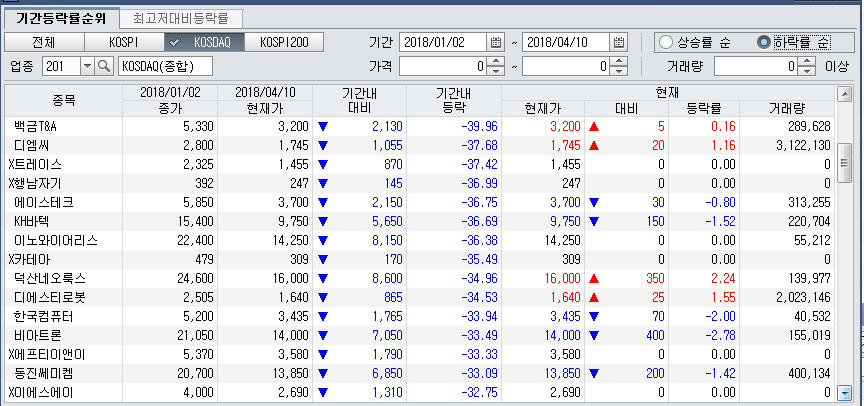This screenshot has height=406, width=864.
Task: Decrease maximum price stepper down arrow
Action: pyautogui.click(x=619, y=72)
